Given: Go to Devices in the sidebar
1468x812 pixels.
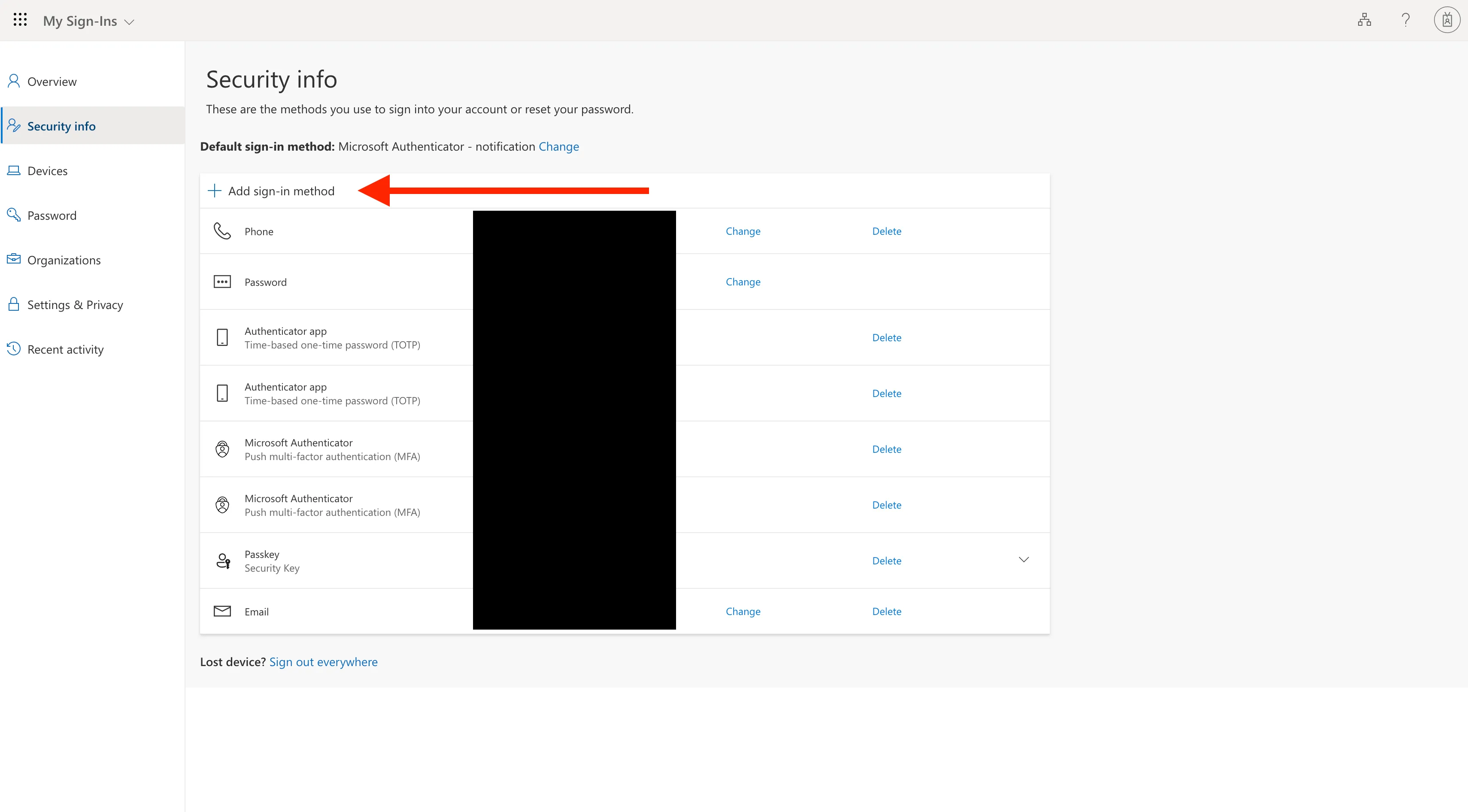Looking at the screenshot, I should (x=47, y=171).
